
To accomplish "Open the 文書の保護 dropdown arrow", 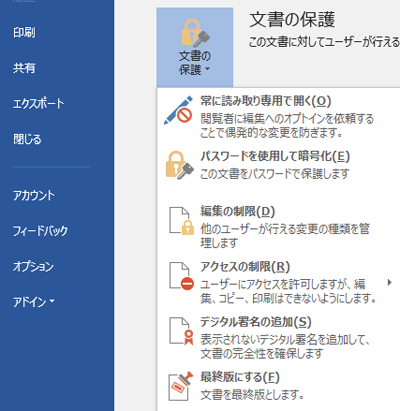I will pos(208,69).
